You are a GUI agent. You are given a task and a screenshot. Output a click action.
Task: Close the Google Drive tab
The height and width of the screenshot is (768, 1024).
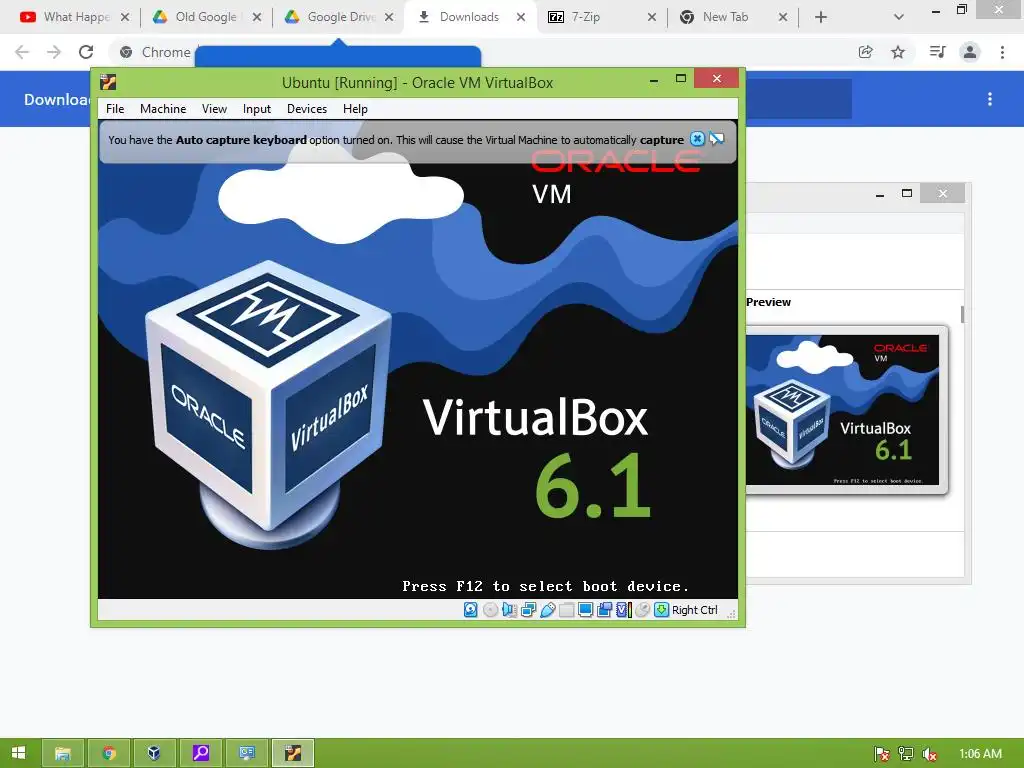(x=389, y=17)
